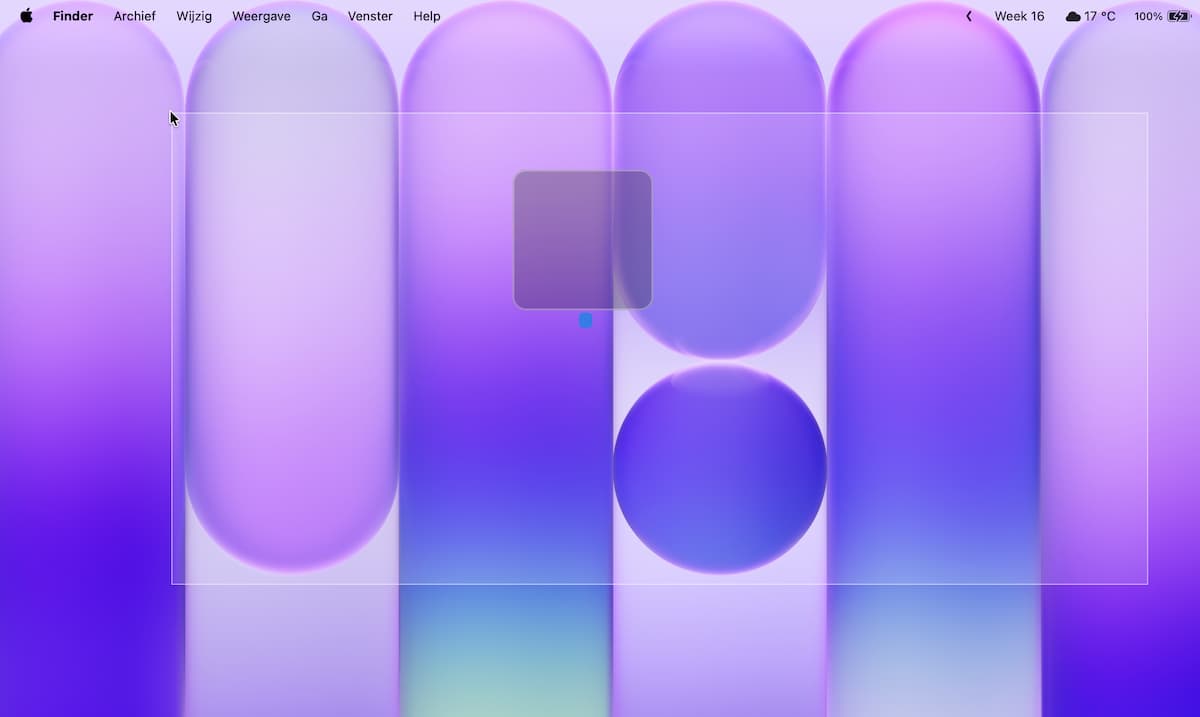Click the Week 16 menu bar item
1200x717 pixels.
click(x=1019, y=16)
